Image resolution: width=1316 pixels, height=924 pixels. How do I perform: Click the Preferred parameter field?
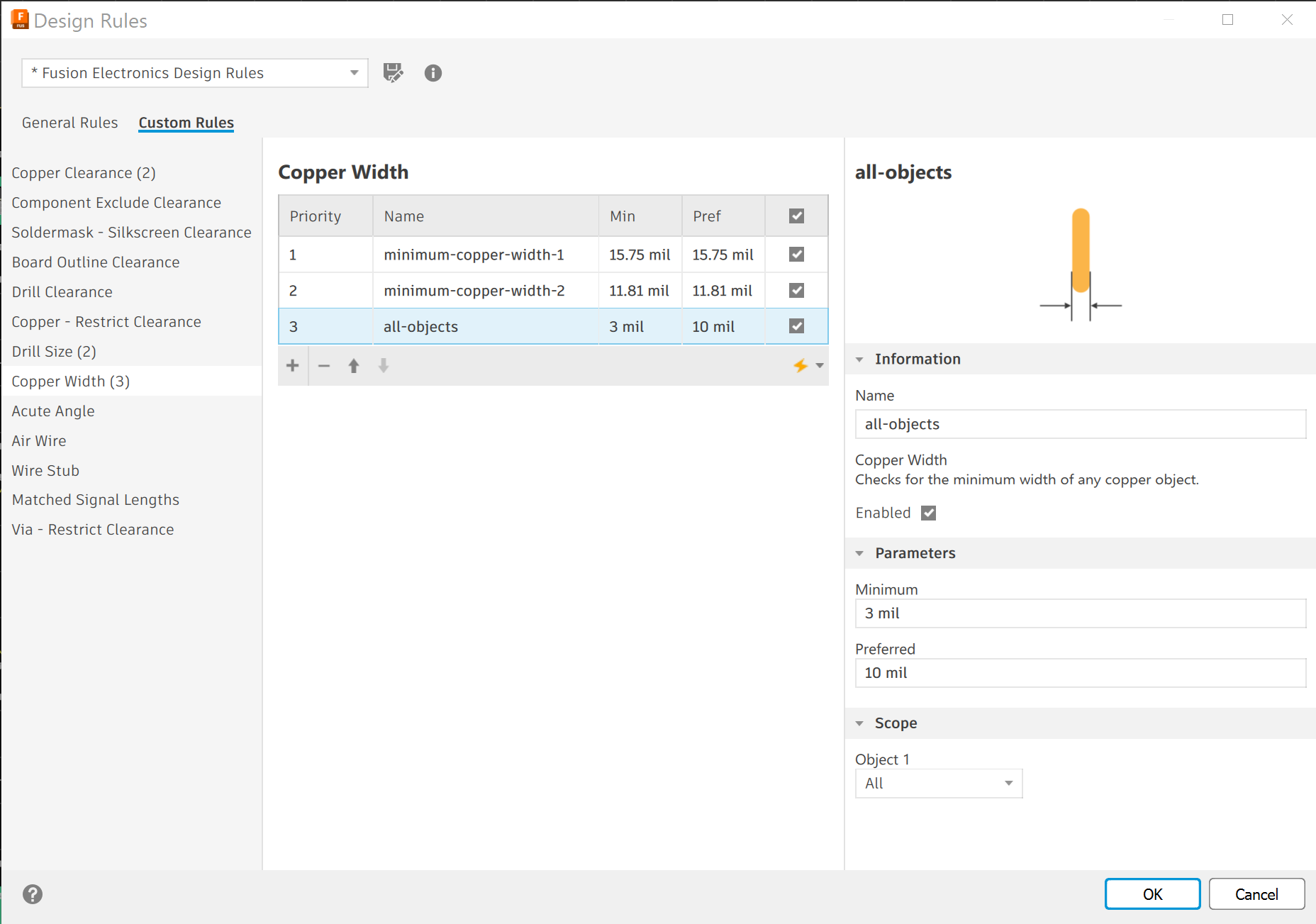tap(1081, 673)
